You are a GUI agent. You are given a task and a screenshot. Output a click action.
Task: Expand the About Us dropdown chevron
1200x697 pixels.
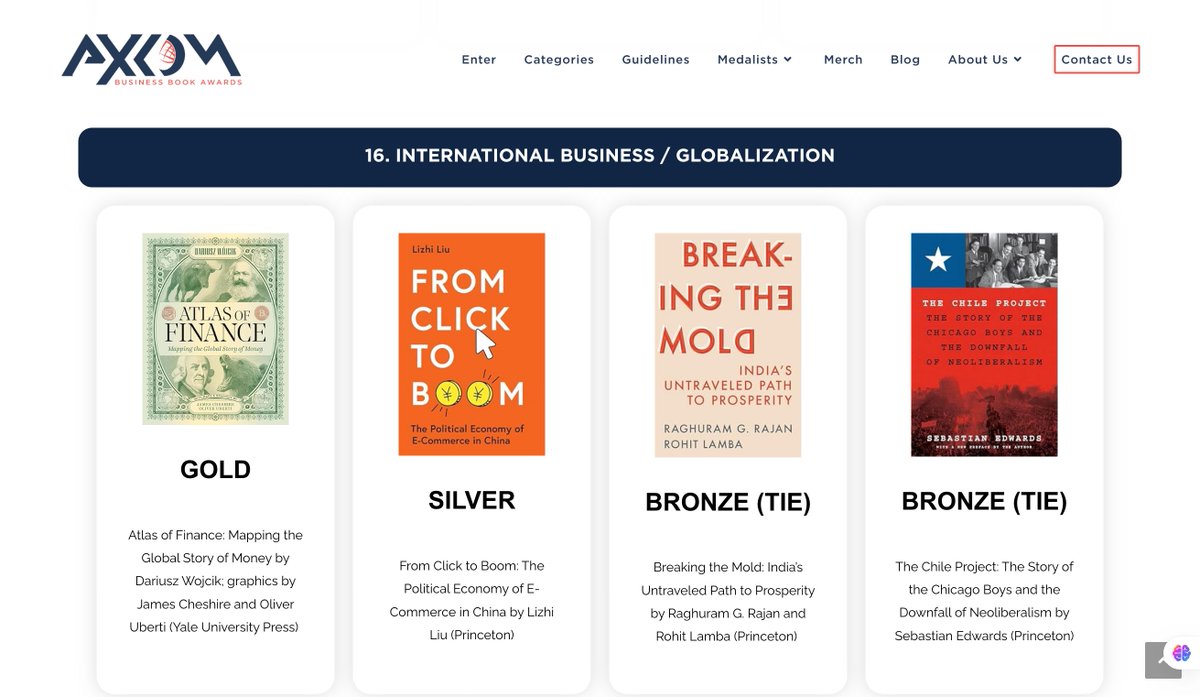tap(1018, 60)
